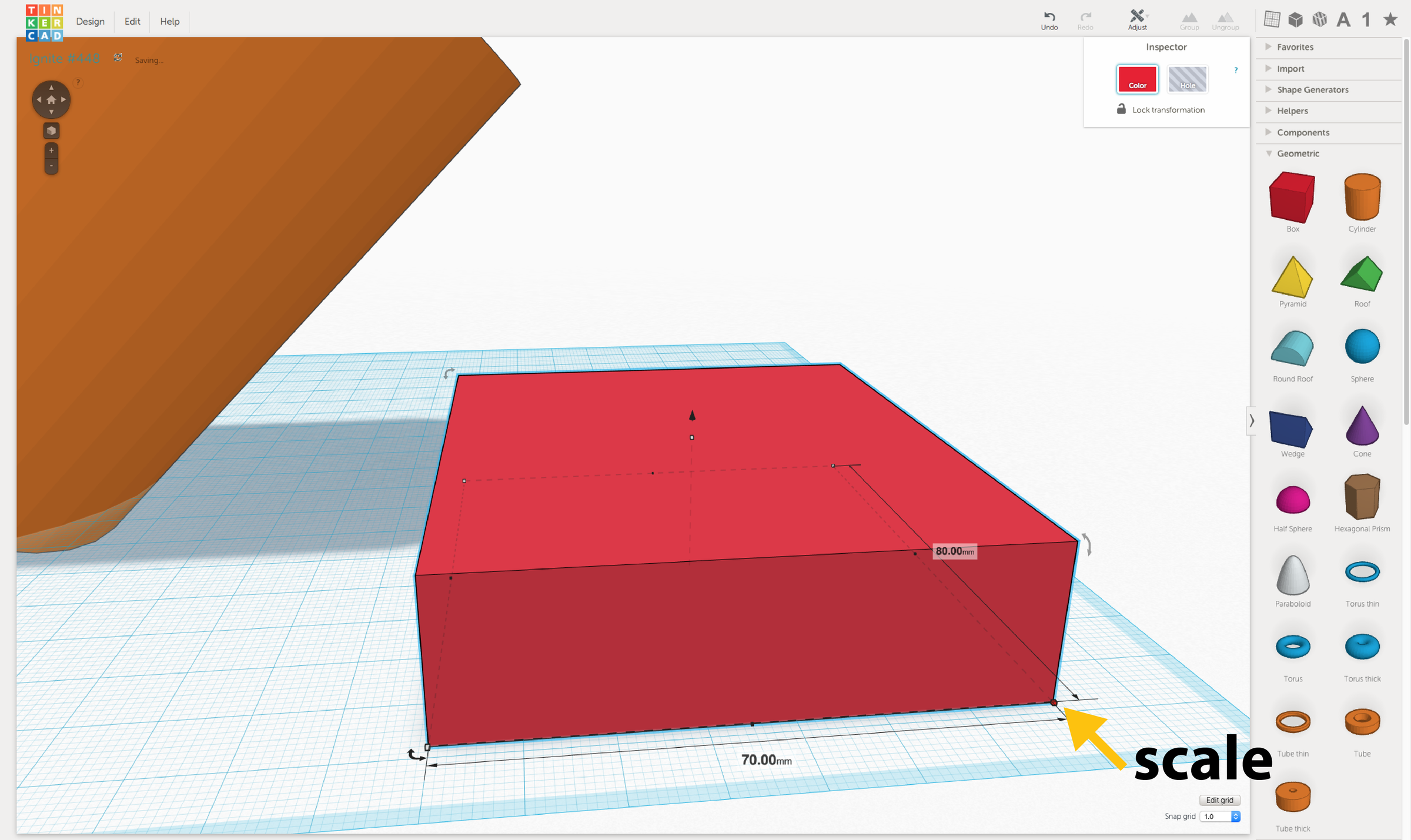Toggle the shape to Hole
This screenshot has width=1411, height=840.
[1187, 79]
